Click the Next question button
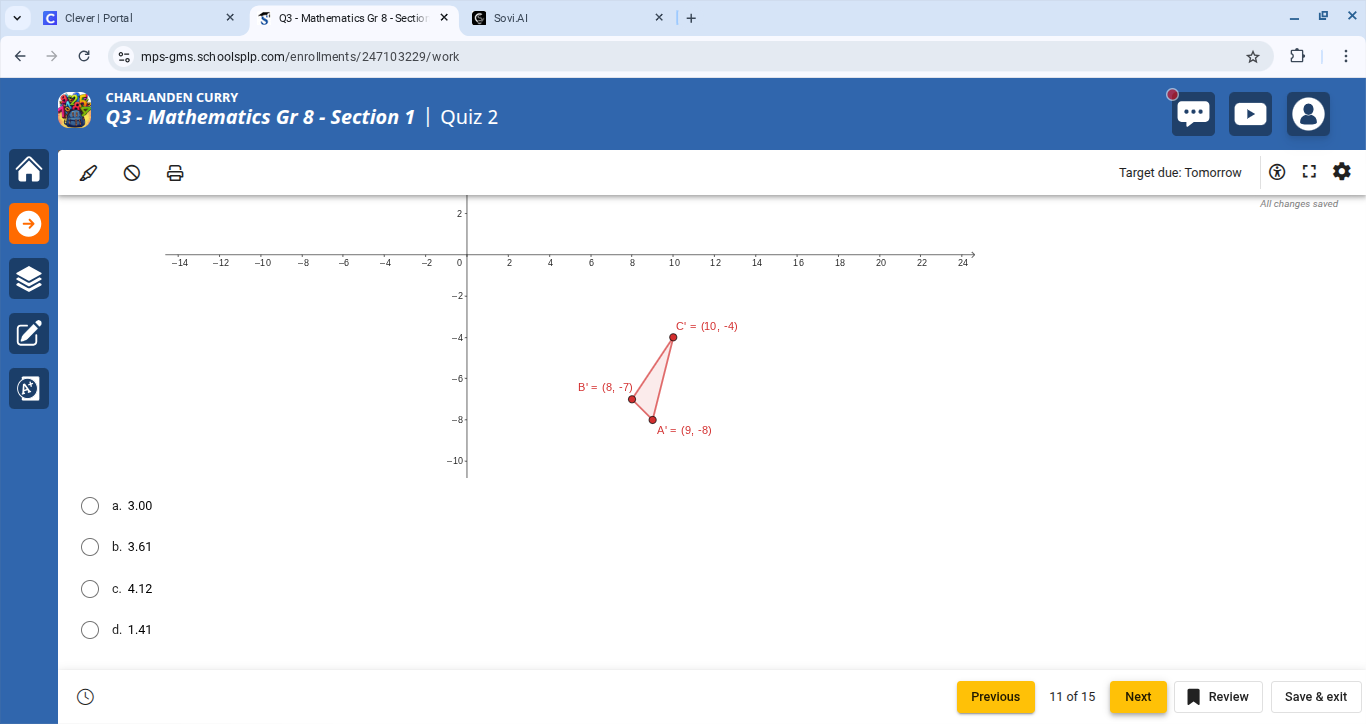The image size is (1366, 724). (1138, 697)
